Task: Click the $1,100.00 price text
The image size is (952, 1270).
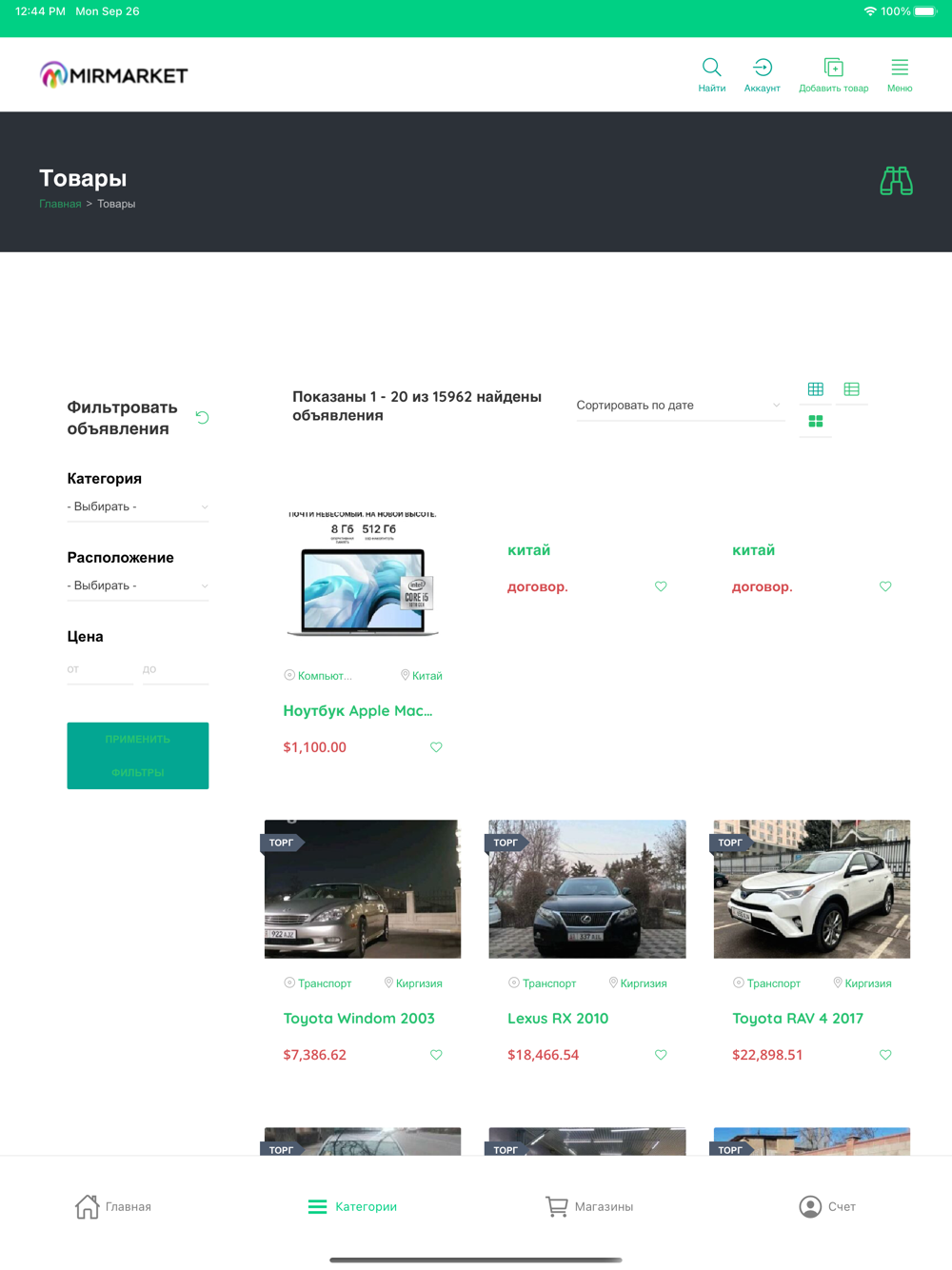Action: click(x=314, y=747)
